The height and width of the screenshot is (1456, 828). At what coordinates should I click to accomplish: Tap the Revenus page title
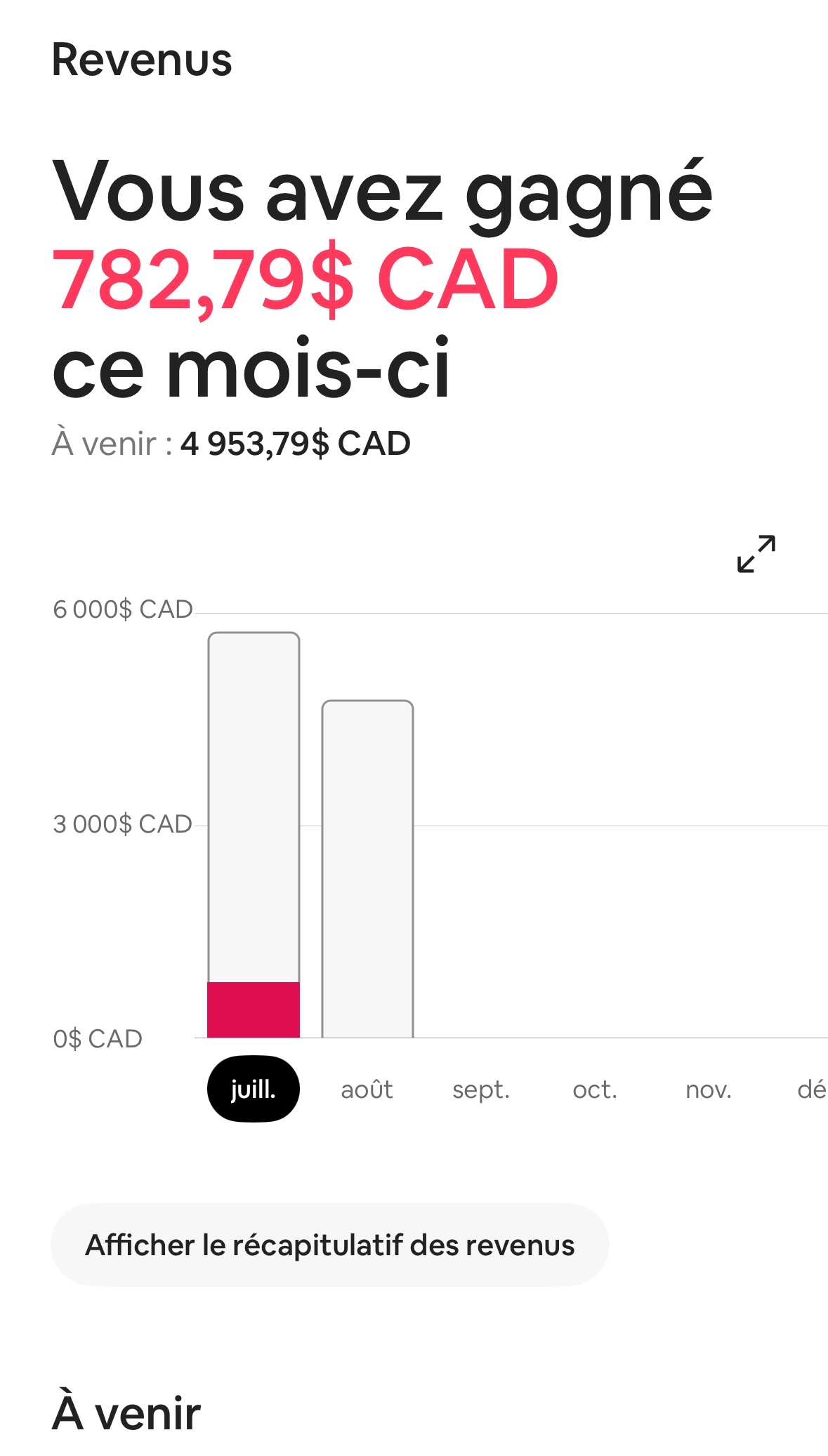click(x=142, y=60)
